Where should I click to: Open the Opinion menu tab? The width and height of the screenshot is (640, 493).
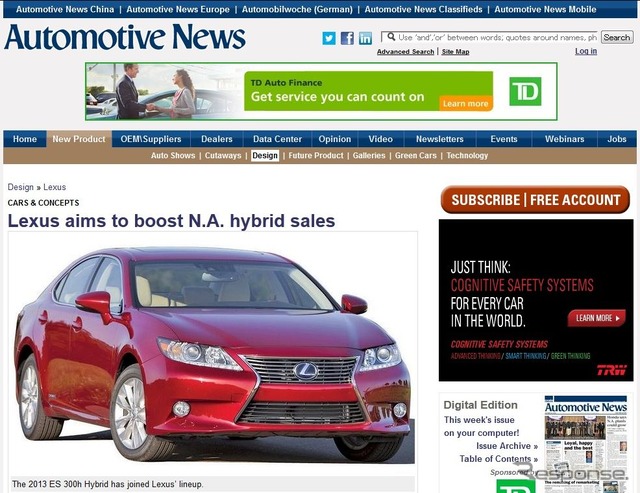click(x=335, y=139)
